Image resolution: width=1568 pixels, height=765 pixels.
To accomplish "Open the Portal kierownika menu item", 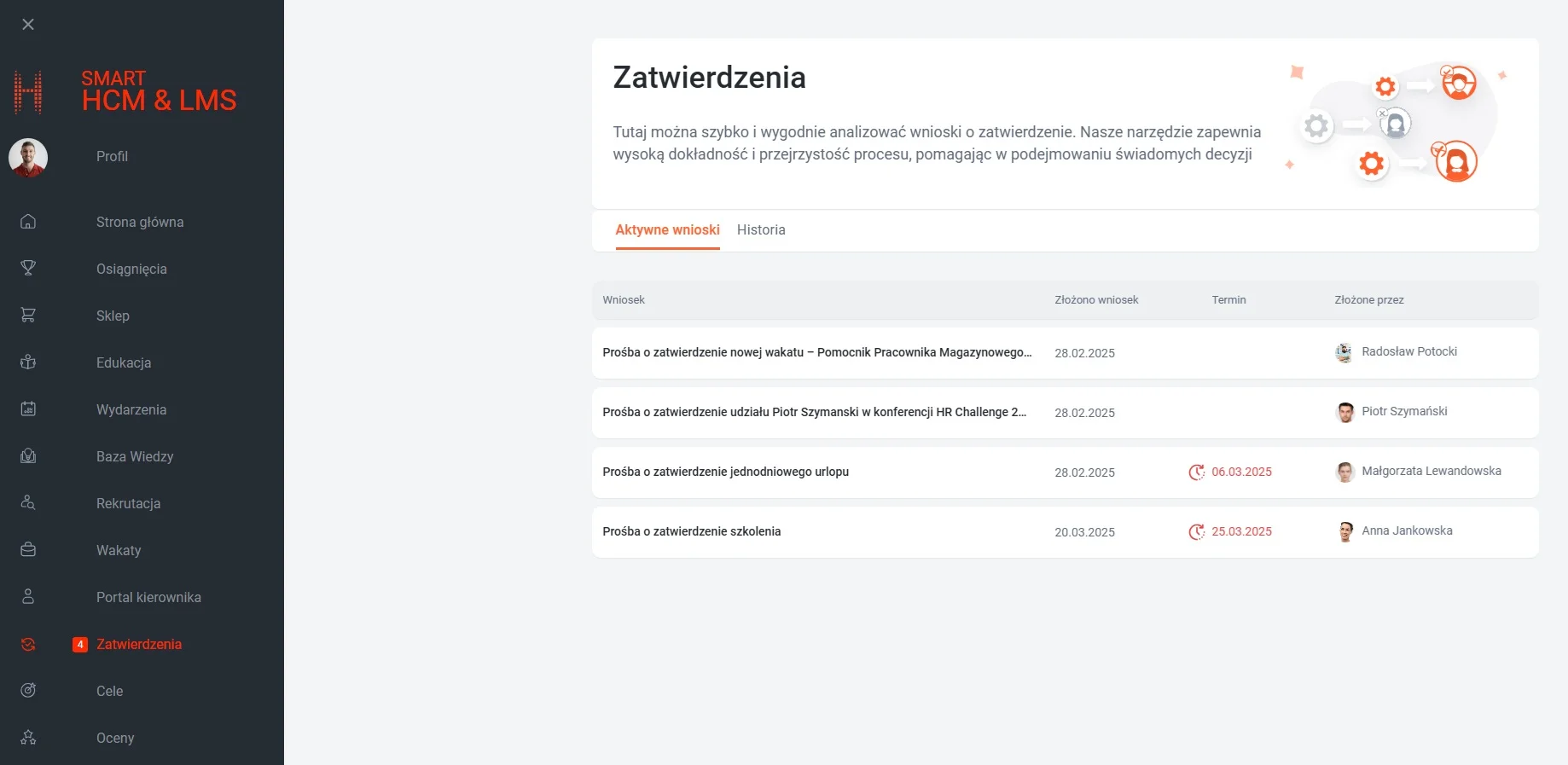I will 148,597.
